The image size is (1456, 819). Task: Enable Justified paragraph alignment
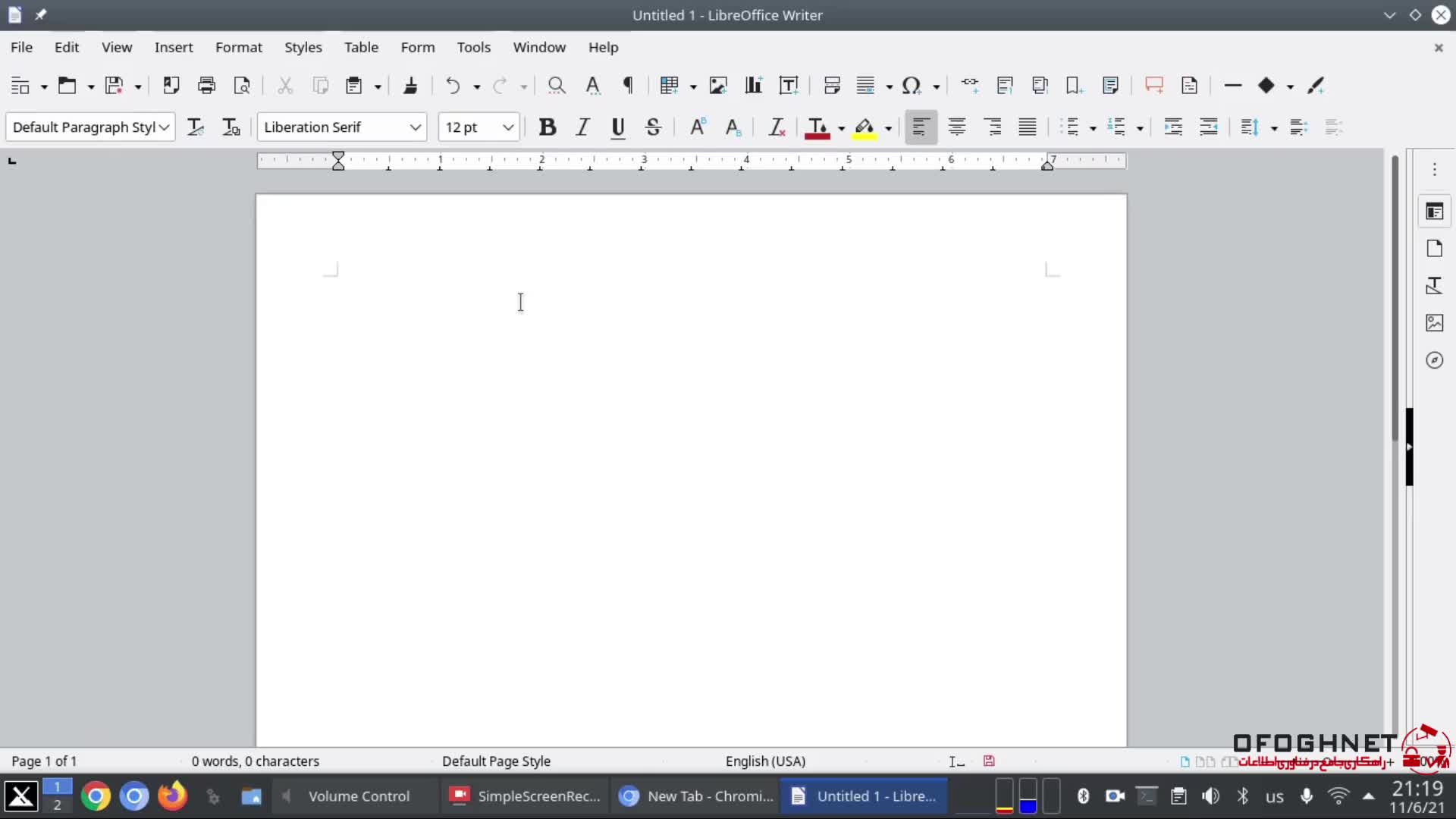tap(1028, 127)
